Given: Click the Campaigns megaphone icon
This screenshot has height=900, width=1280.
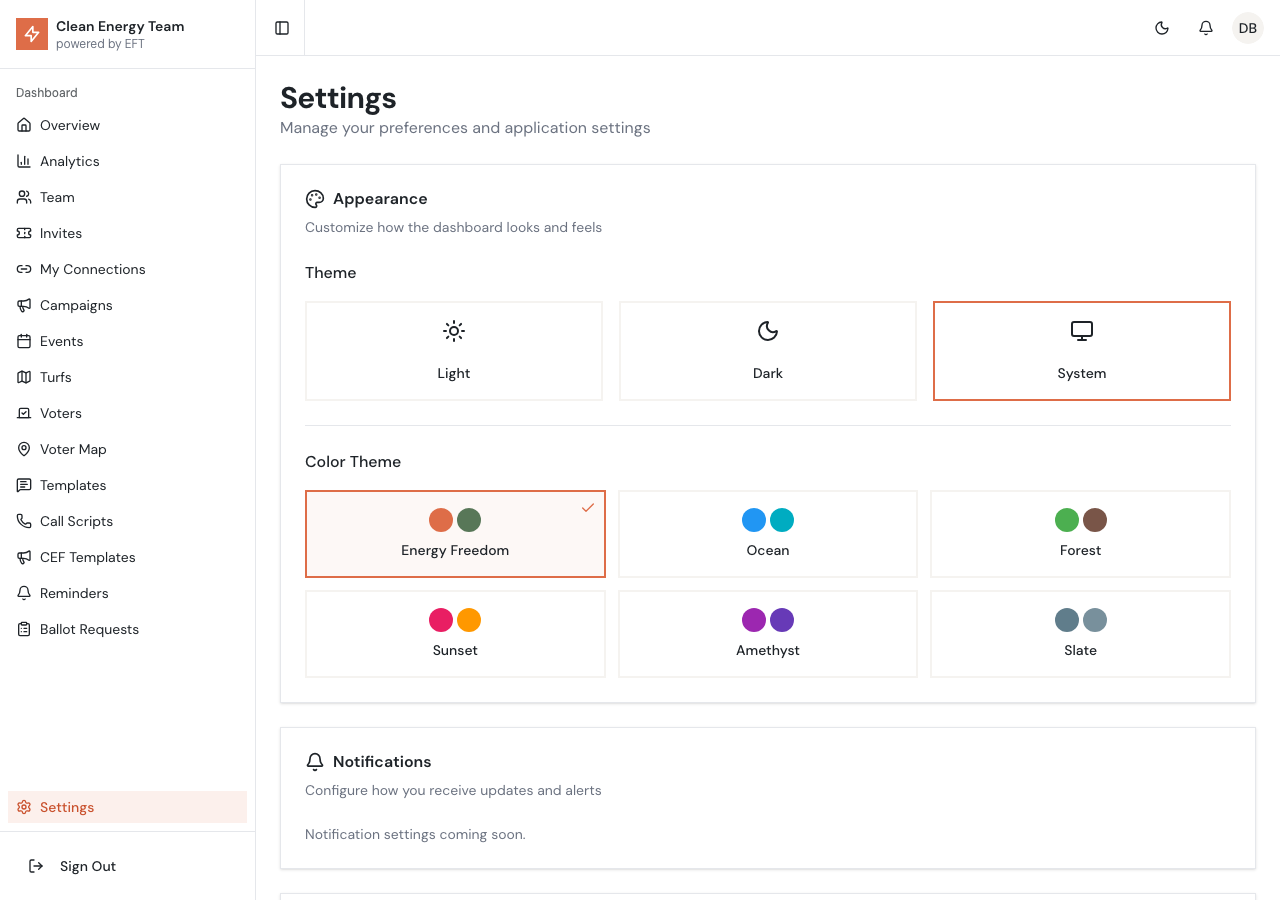Looking at the screenshot, I should pos(24,305).
